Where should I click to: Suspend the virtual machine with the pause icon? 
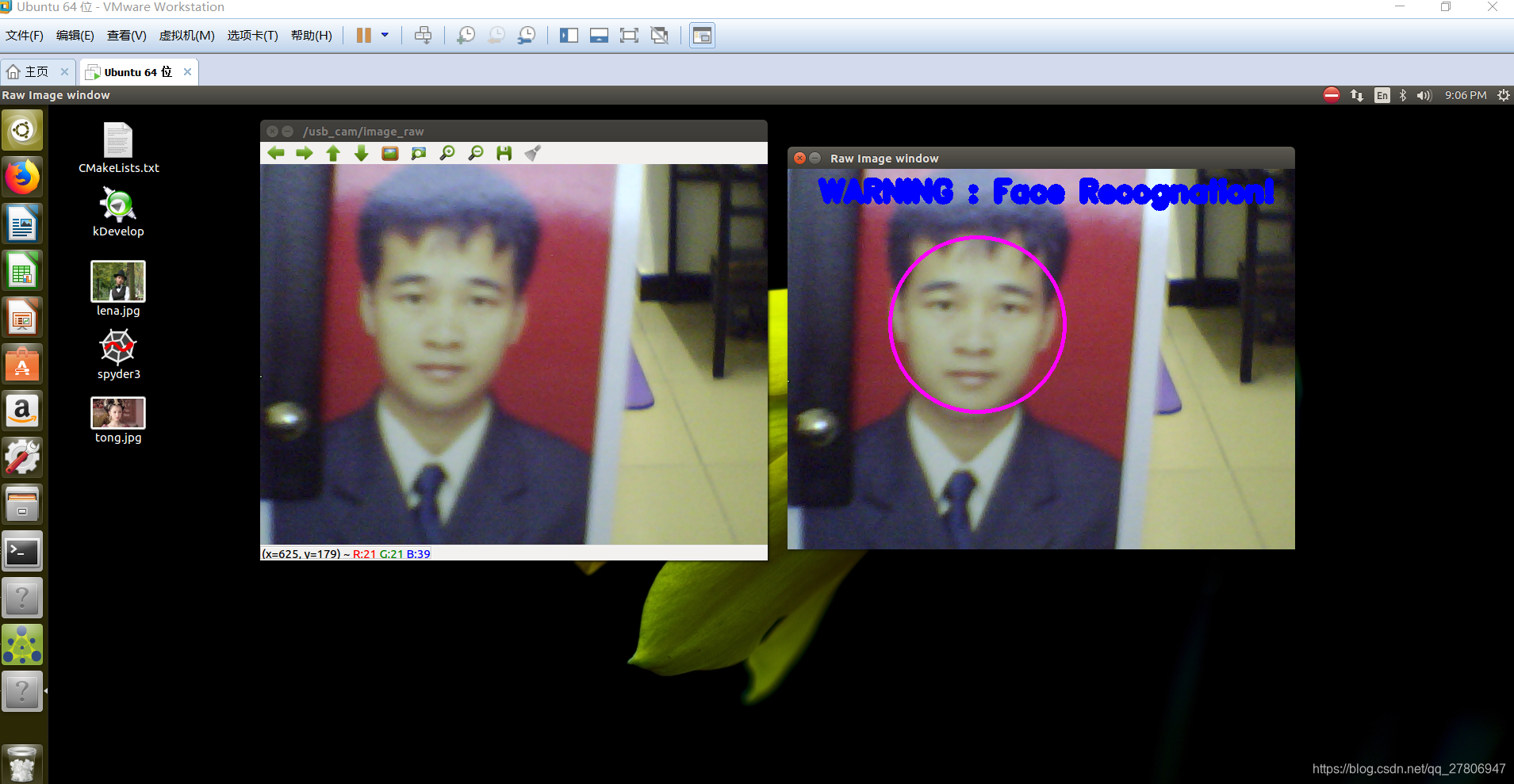(x=365, y=35)
